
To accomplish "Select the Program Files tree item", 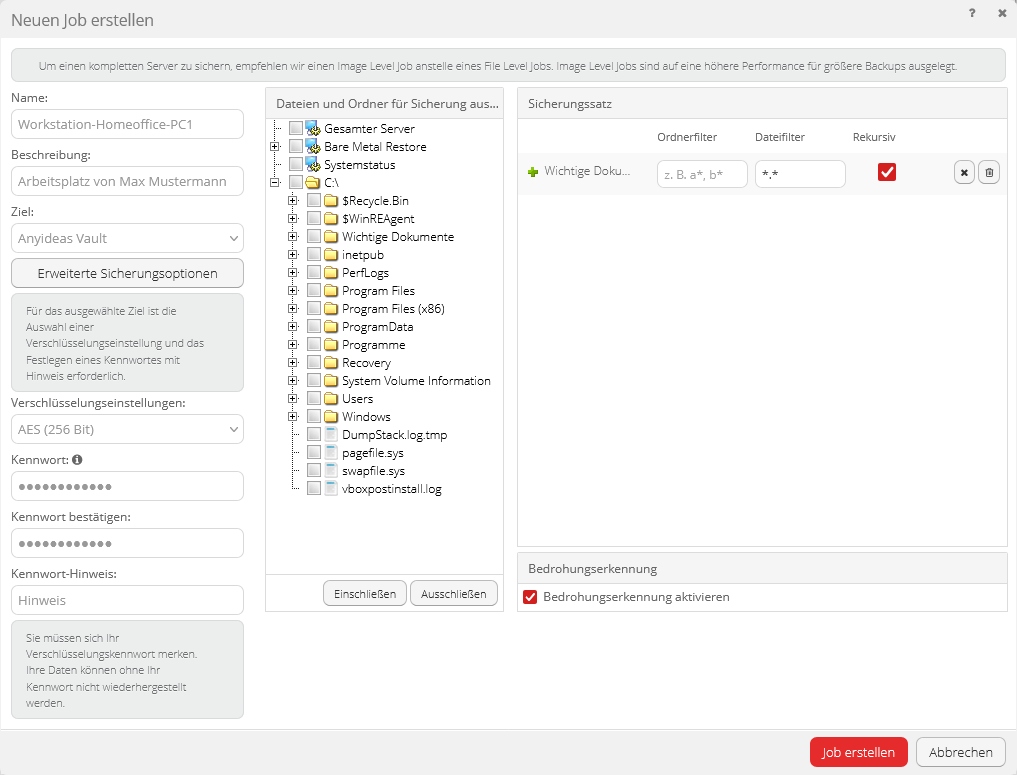I will 378,291.
